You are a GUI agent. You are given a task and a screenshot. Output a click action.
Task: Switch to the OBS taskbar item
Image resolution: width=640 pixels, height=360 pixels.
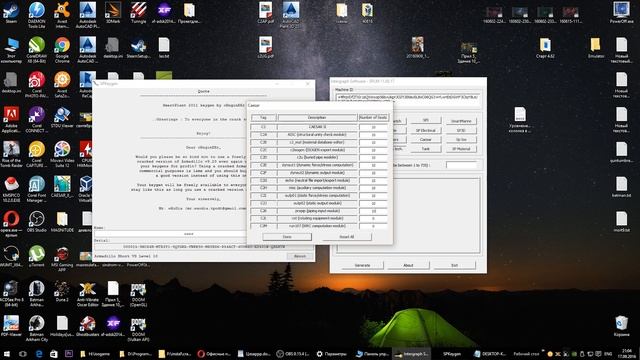tap(293, 354)
